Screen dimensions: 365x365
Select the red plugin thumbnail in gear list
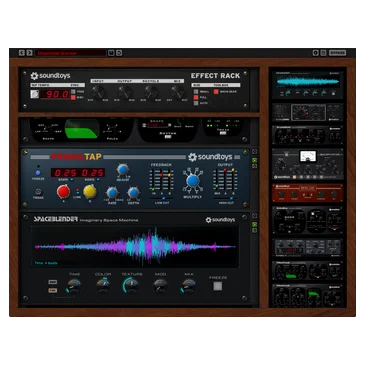click(x=307, y=193)
